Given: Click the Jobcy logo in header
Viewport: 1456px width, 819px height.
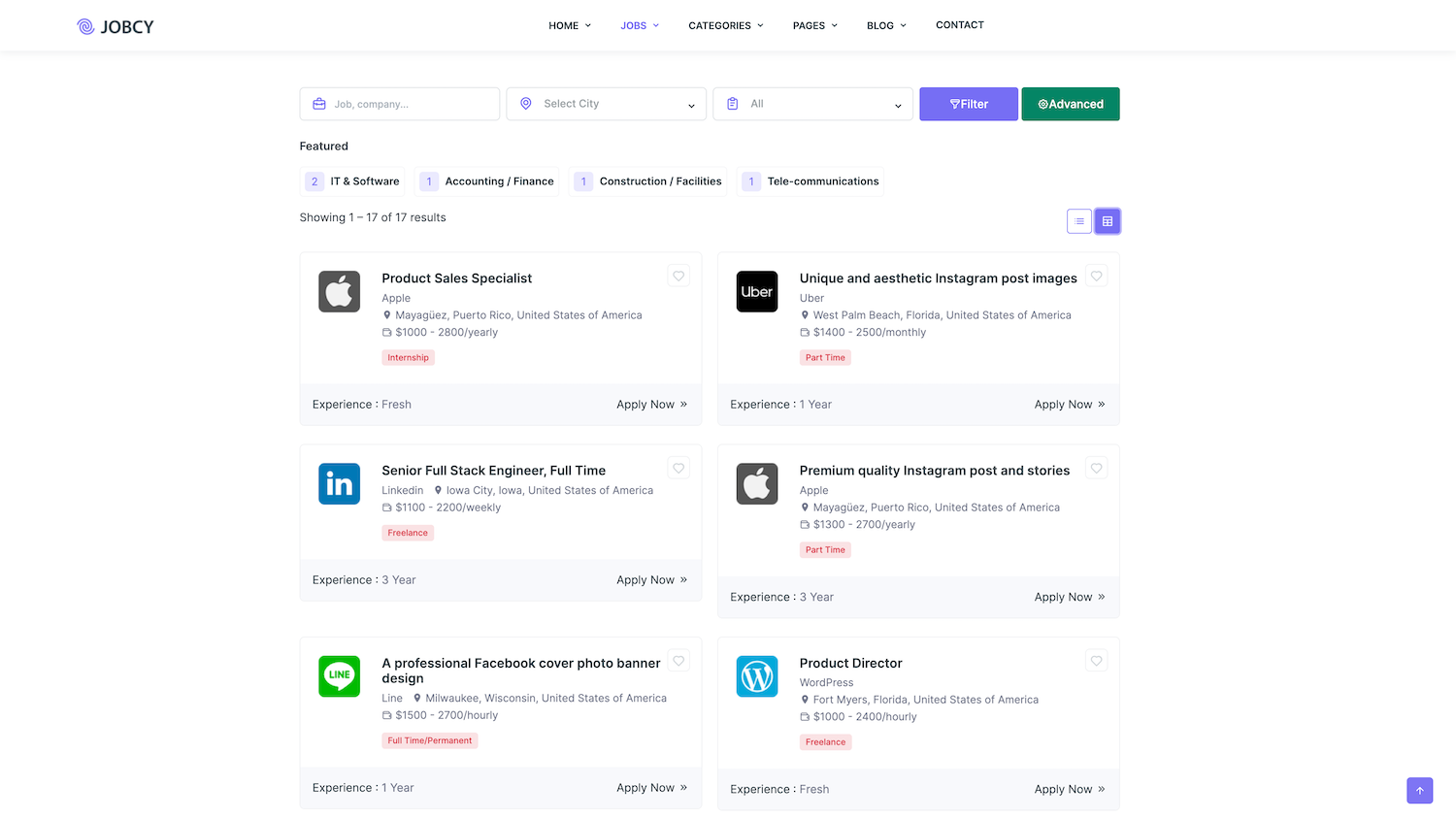Looking at the screenshot, I should [x=116, y=26].
